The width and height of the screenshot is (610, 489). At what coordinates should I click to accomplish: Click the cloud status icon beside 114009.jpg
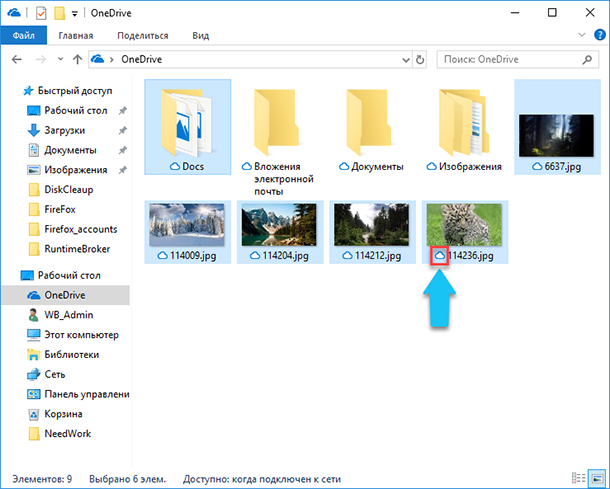pyautogui.click(x=163, y=256)
